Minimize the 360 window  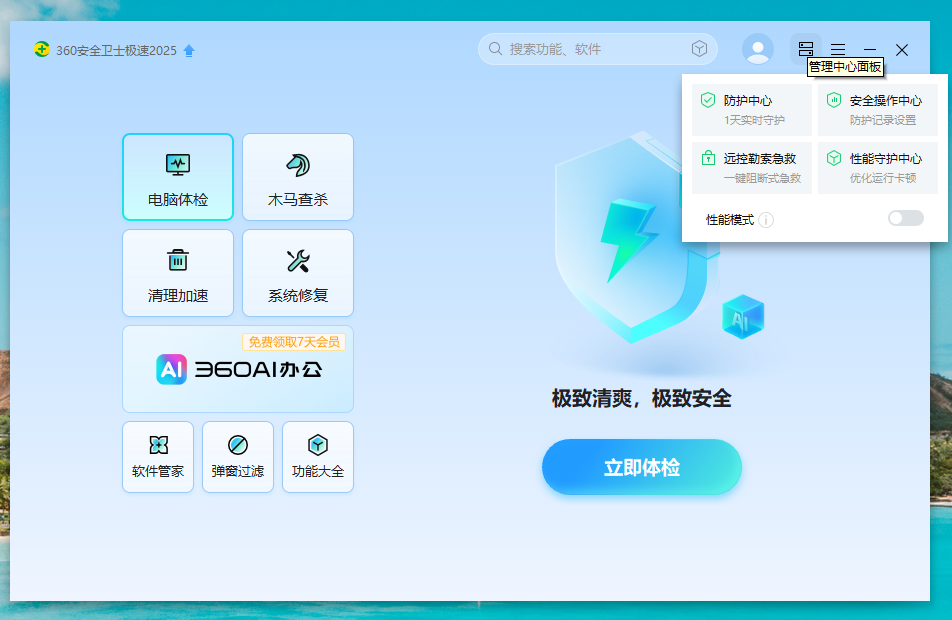click(870, 49)
